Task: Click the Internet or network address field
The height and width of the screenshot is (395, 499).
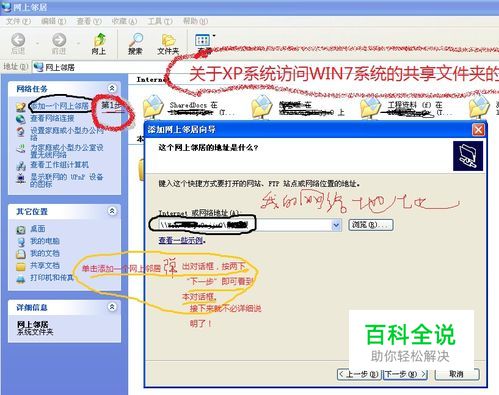Action: click(250, 225)
